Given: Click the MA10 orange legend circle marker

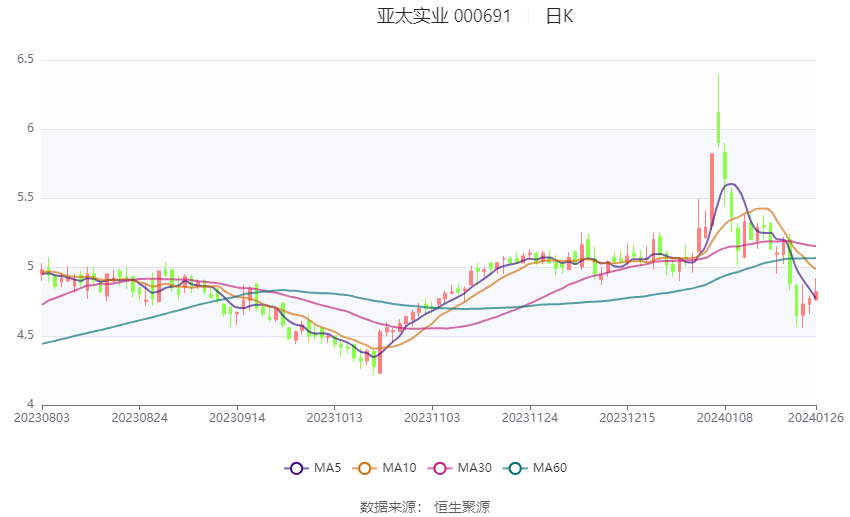Looking at the screenshot, I should (x=365, y=468).
